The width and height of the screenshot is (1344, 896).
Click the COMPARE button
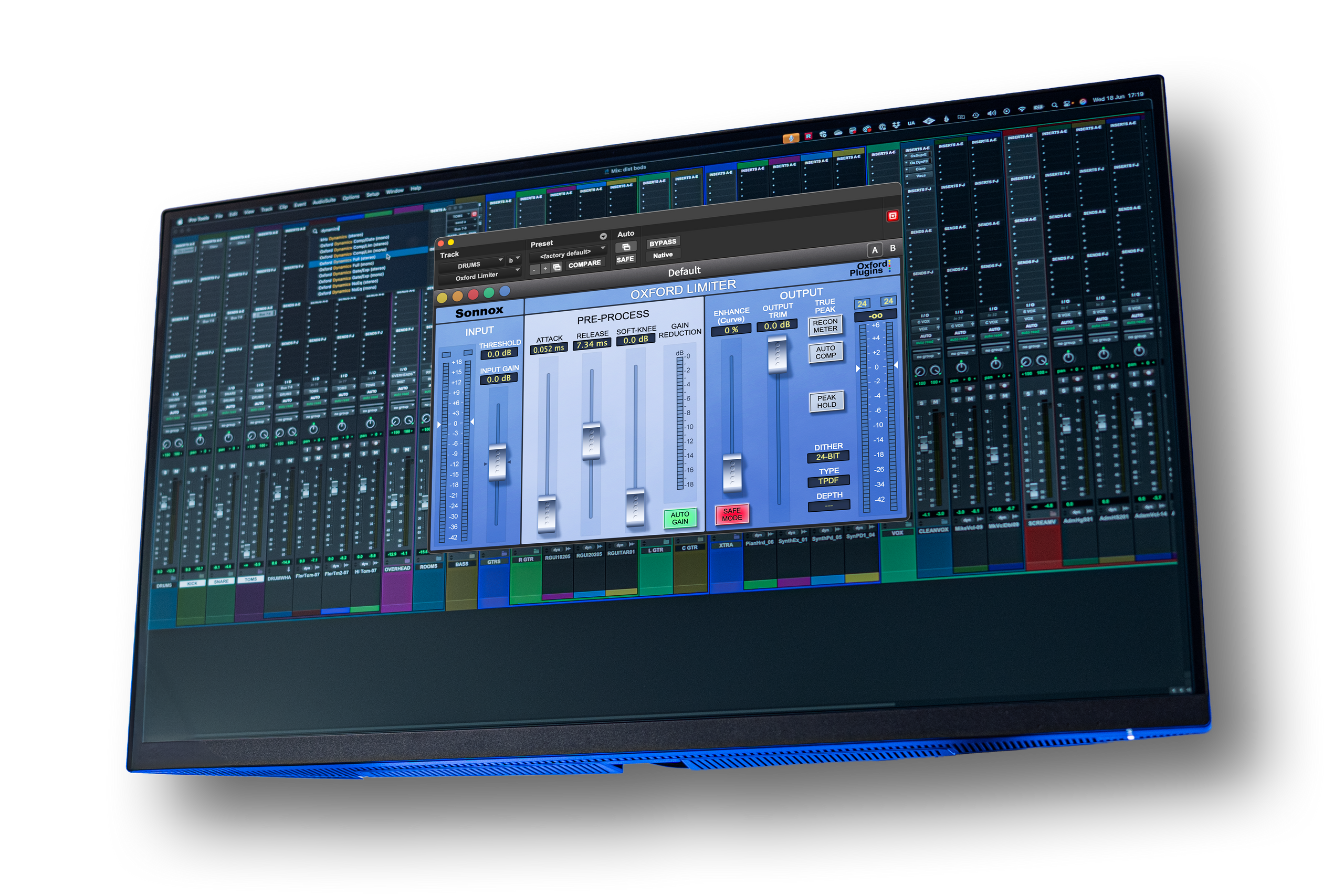(584, 264)
